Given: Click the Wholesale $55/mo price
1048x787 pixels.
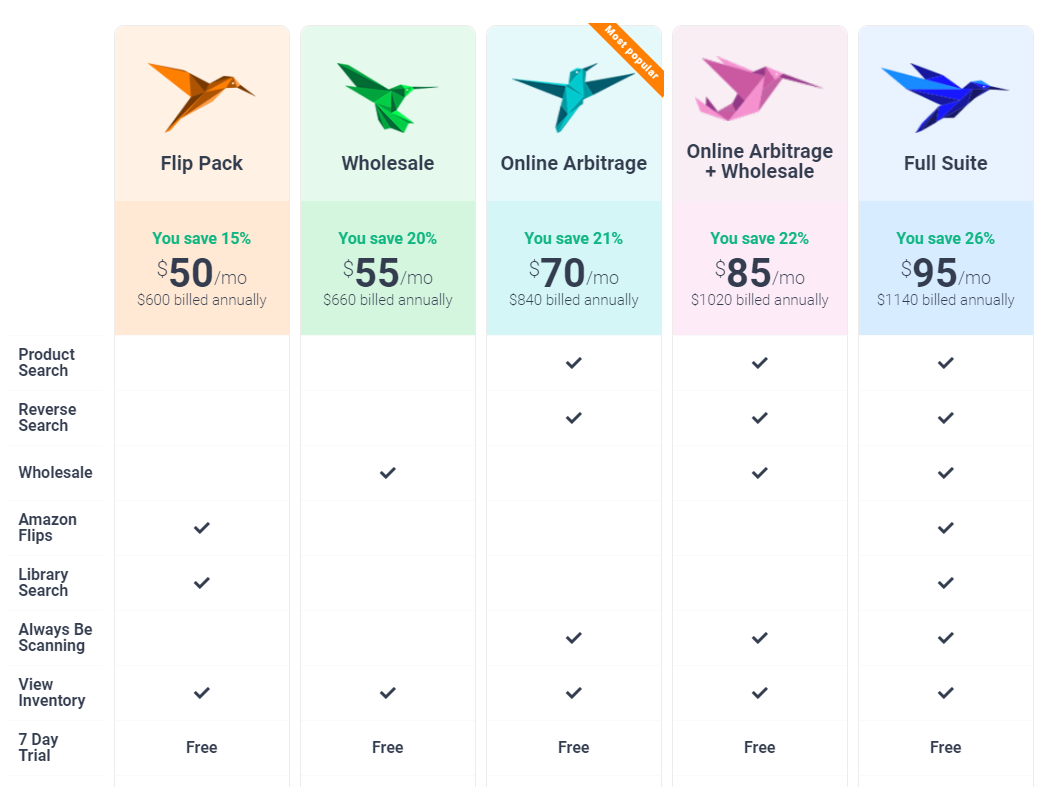Looking at the screenshot, I should point(388,273).
